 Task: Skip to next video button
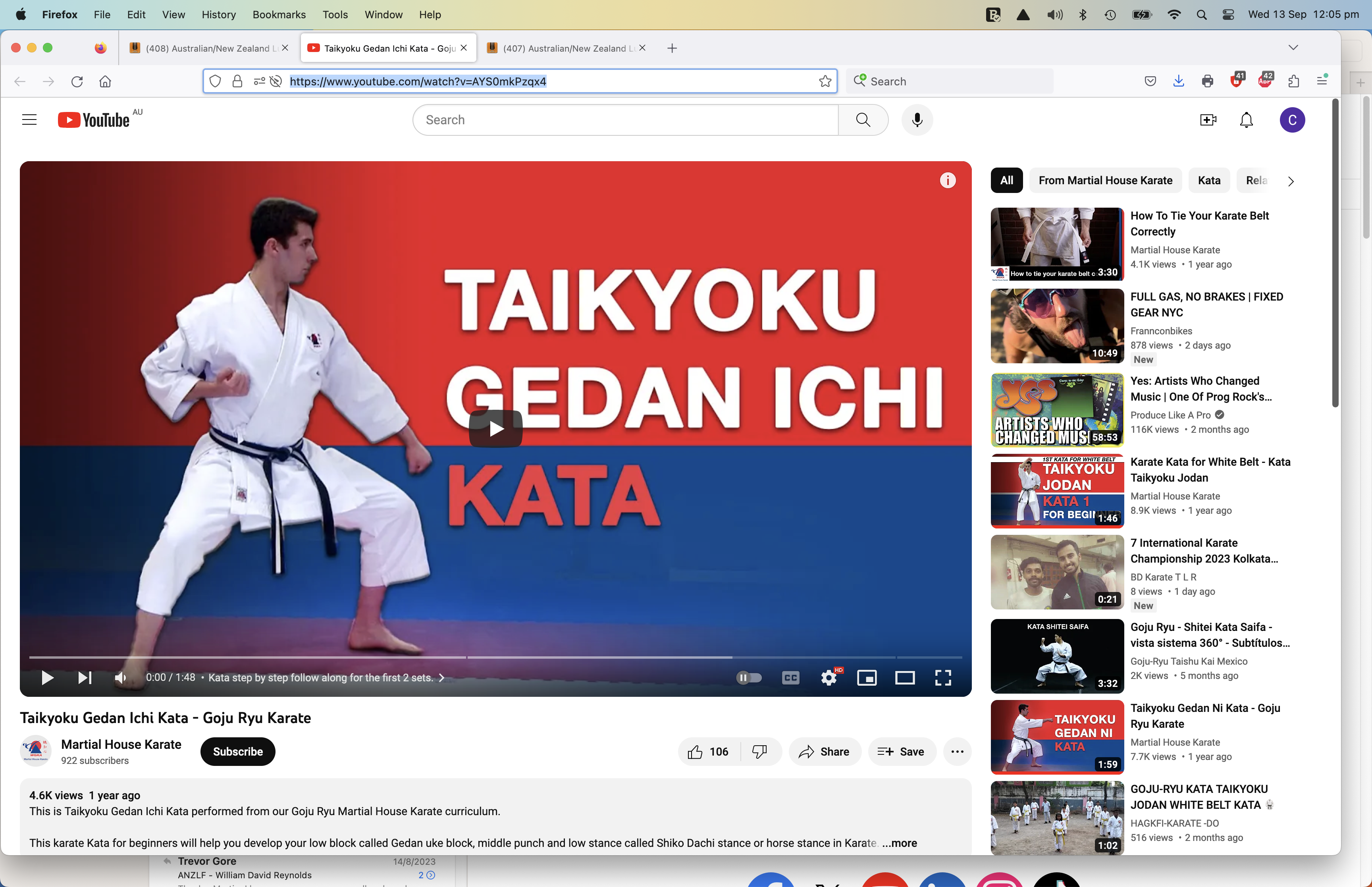point(85,677)
